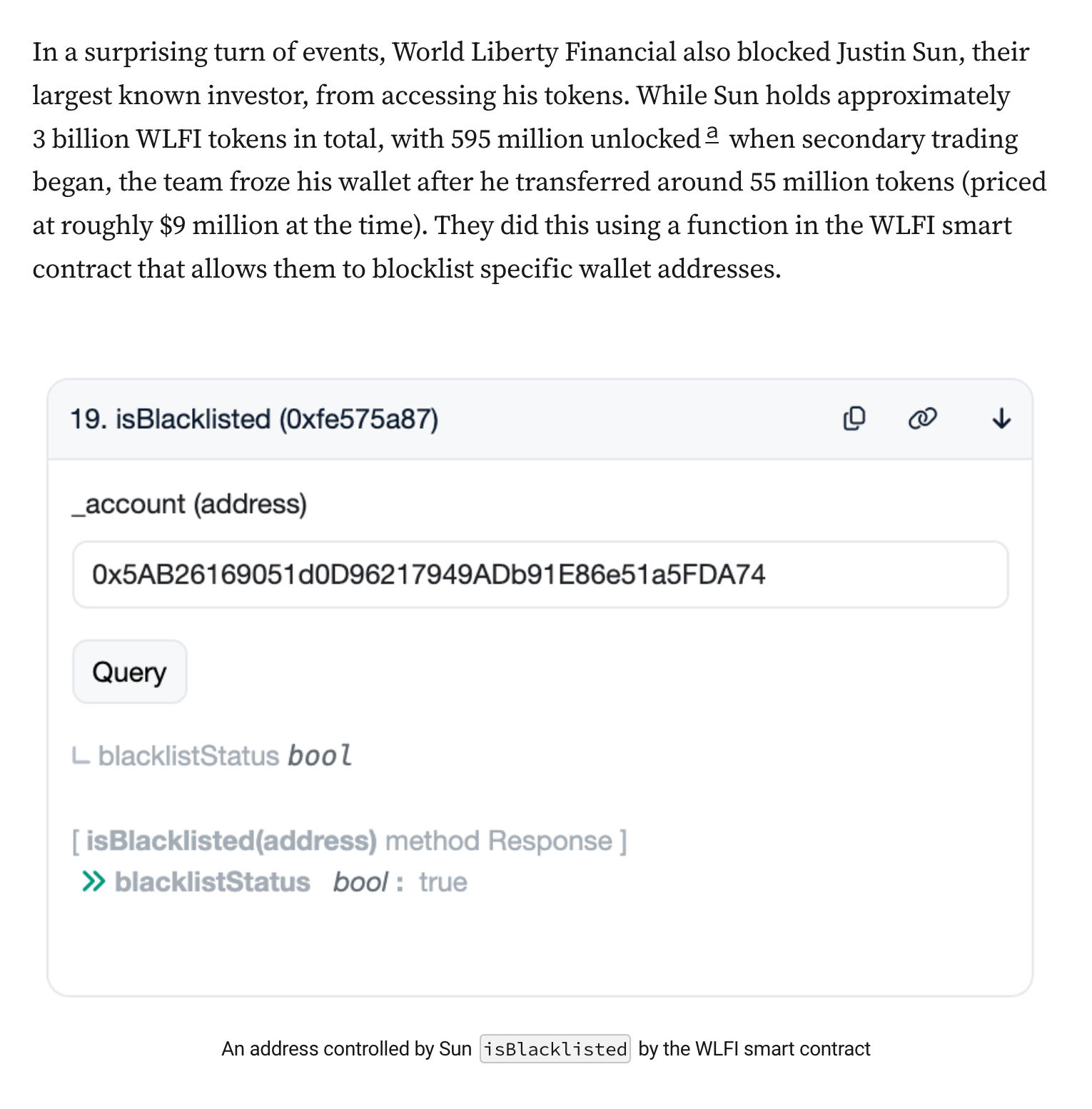Click the permalink chain icon
The height and width of the screenshot is (1109, 1092).
point(922,418)
